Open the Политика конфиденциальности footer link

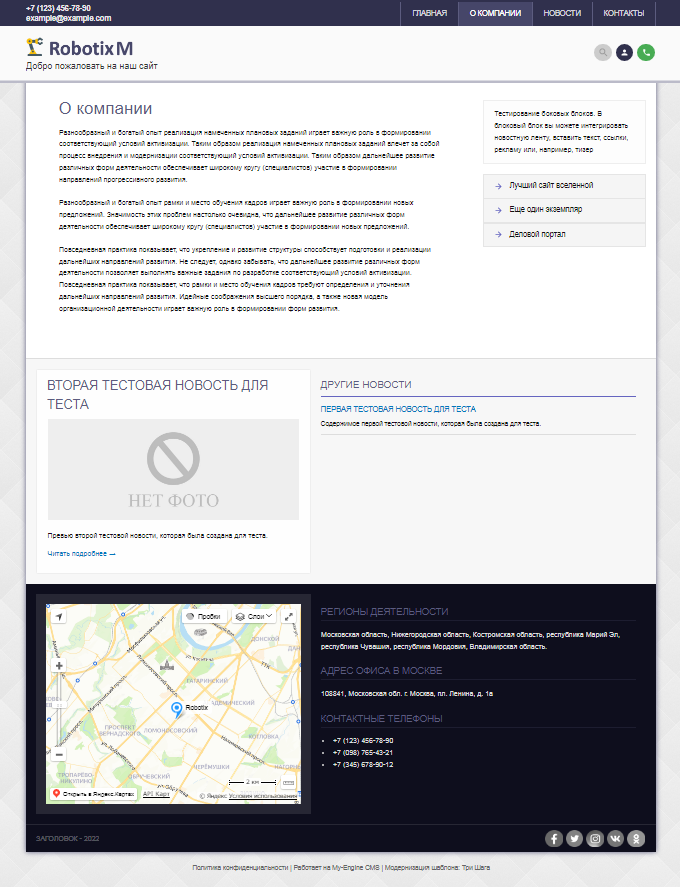240,868
